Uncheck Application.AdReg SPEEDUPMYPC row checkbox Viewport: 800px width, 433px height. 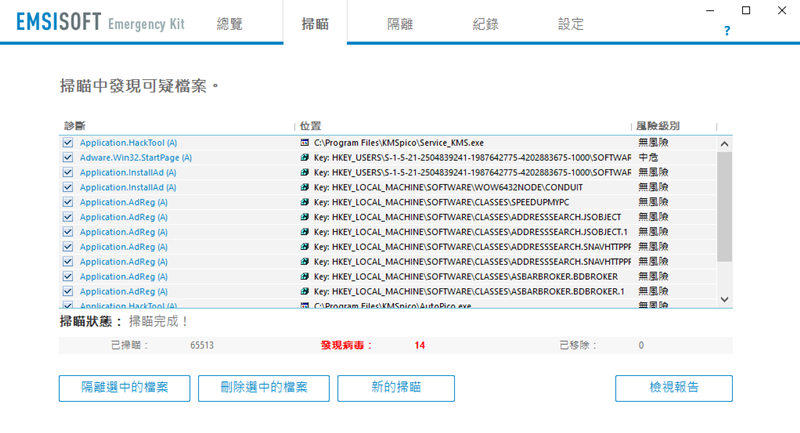pos(68,202)
